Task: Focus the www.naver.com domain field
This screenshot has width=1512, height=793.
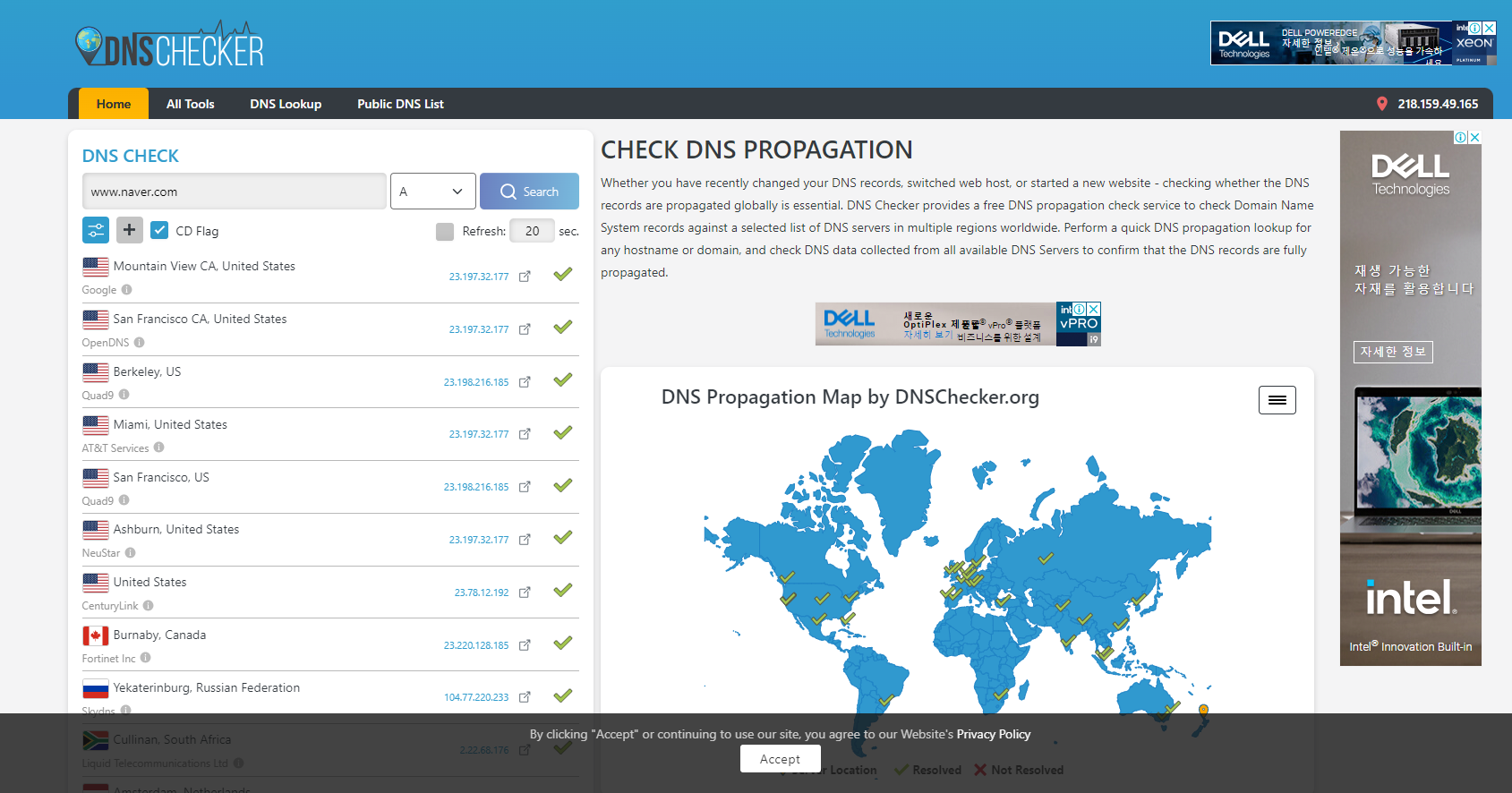Action: [x=235, y=192]
